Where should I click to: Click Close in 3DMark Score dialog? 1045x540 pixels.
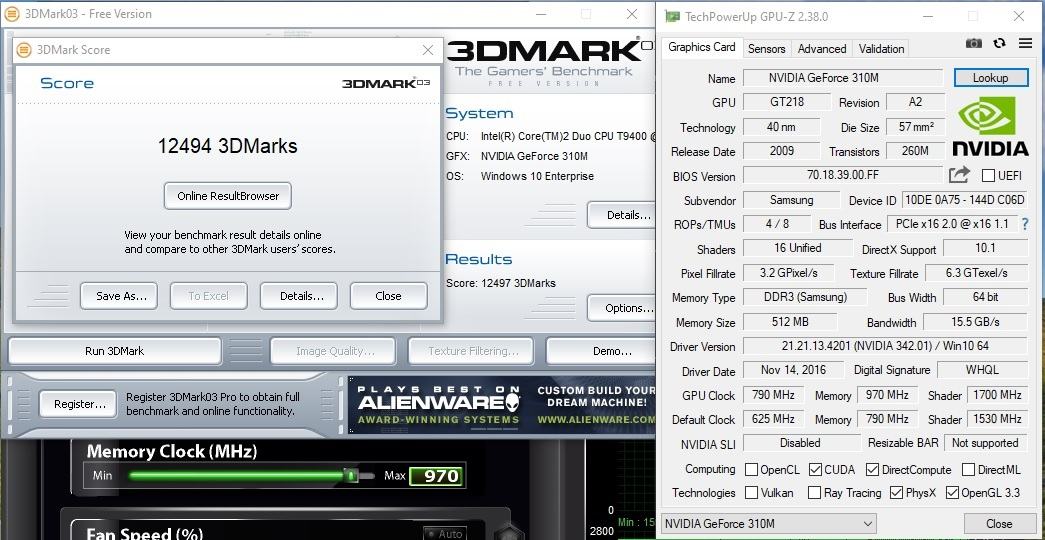coord(389,296)
